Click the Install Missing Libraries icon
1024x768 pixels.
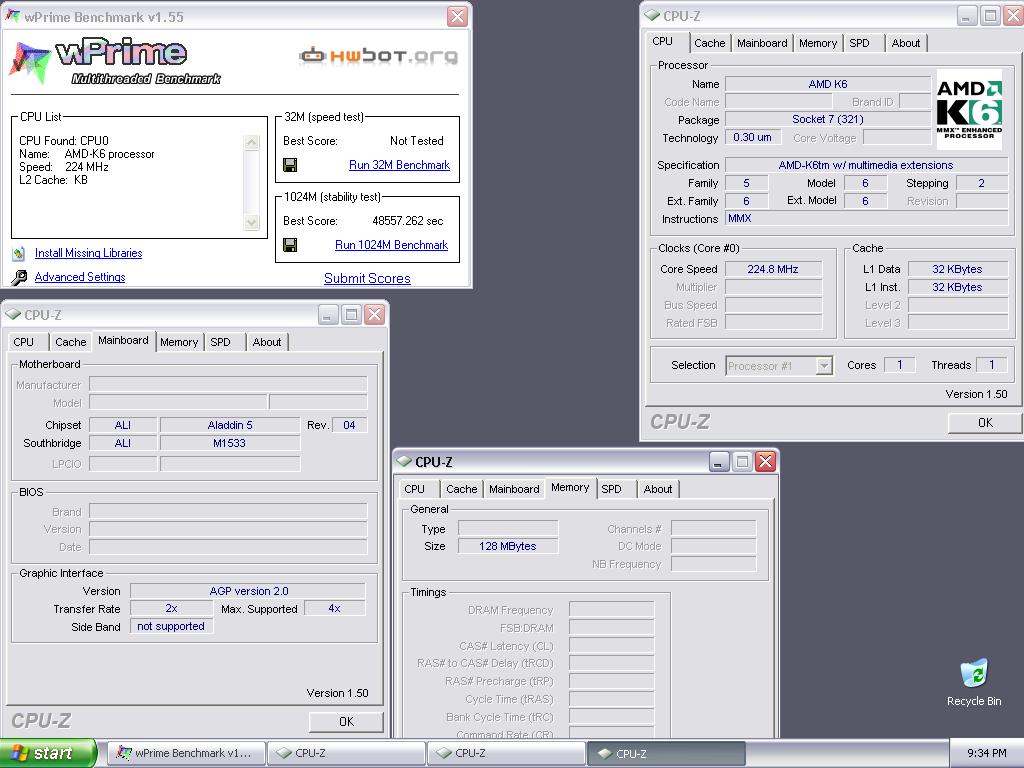click(19, 253)
